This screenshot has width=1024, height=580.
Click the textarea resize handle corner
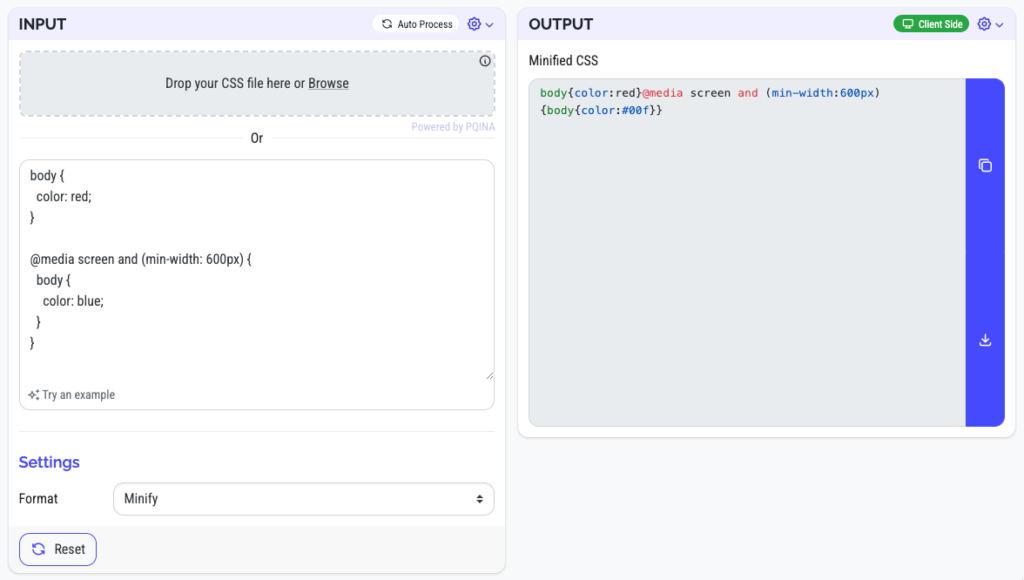pyautogui.click(x=490, y=375)
